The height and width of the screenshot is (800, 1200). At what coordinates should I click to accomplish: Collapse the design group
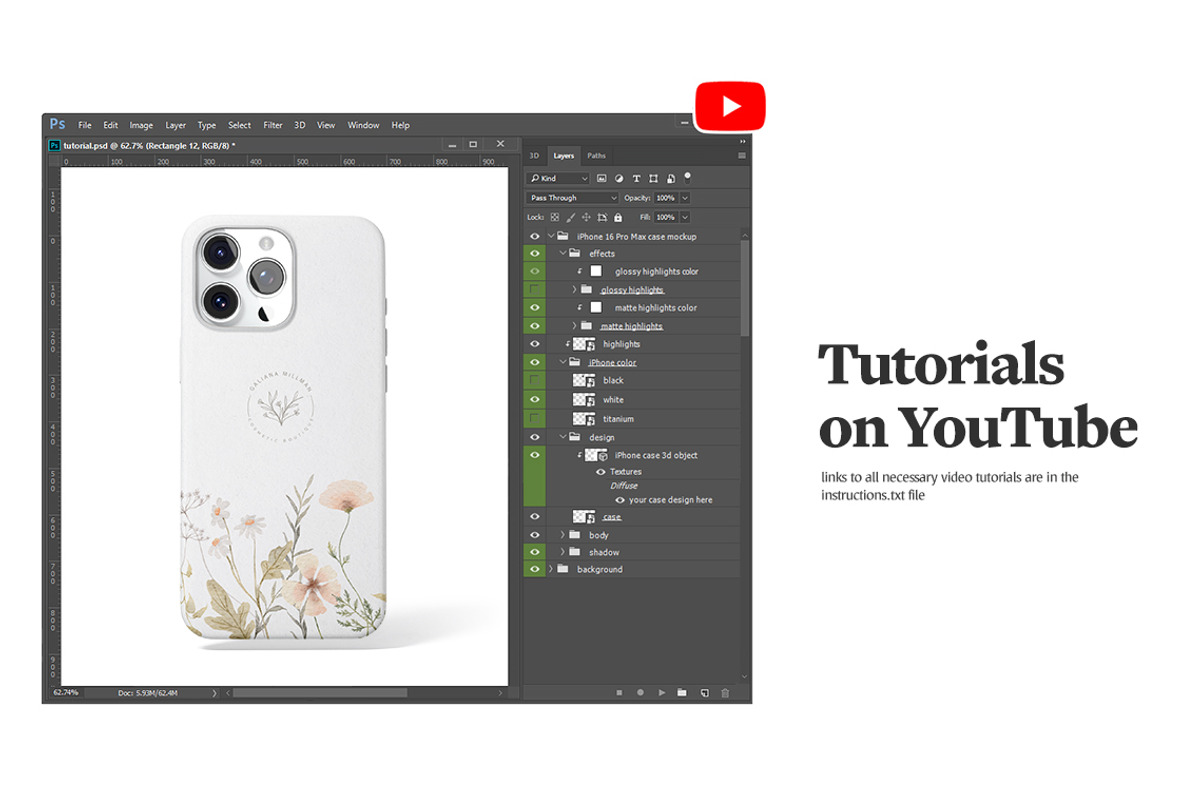pos(563,437)
